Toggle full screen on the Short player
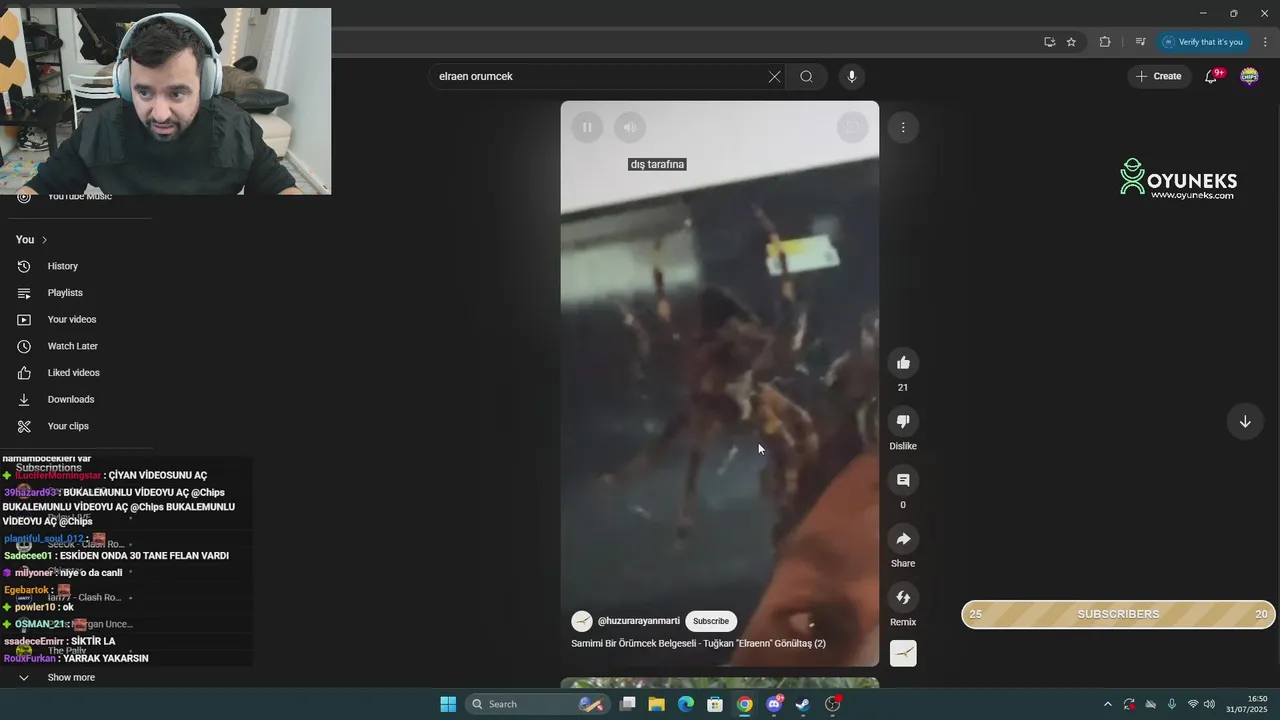The image size is (1280, 720). 852,127
